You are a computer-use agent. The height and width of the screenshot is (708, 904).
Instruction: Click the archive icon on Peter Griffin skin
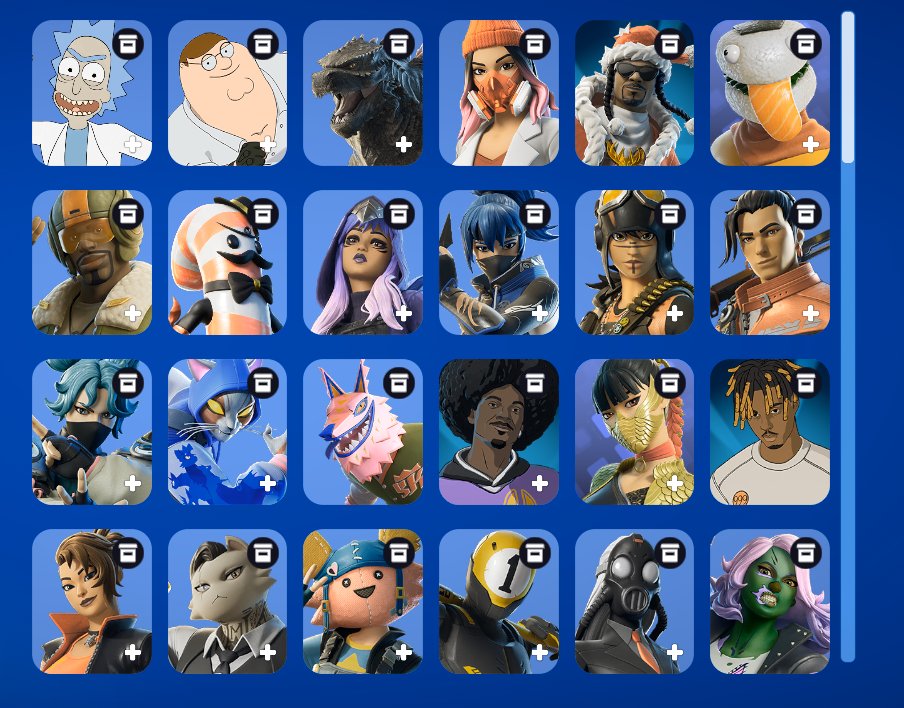coord(263,44)
